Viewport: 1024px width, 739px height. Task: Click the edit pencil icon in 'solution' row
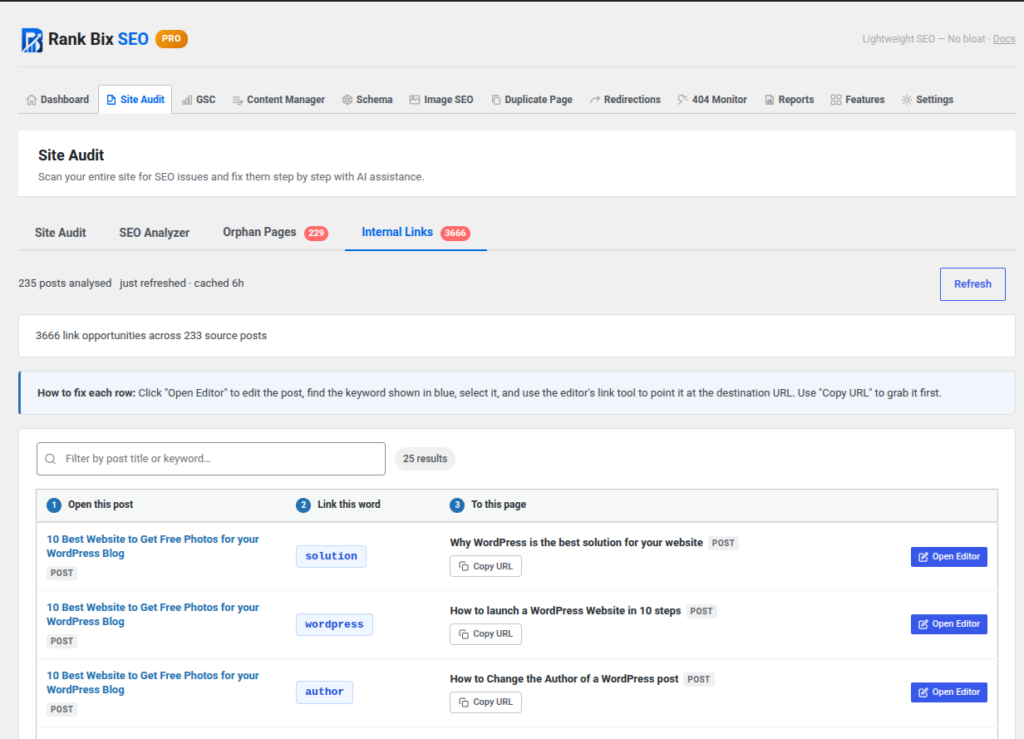point(923,557)
